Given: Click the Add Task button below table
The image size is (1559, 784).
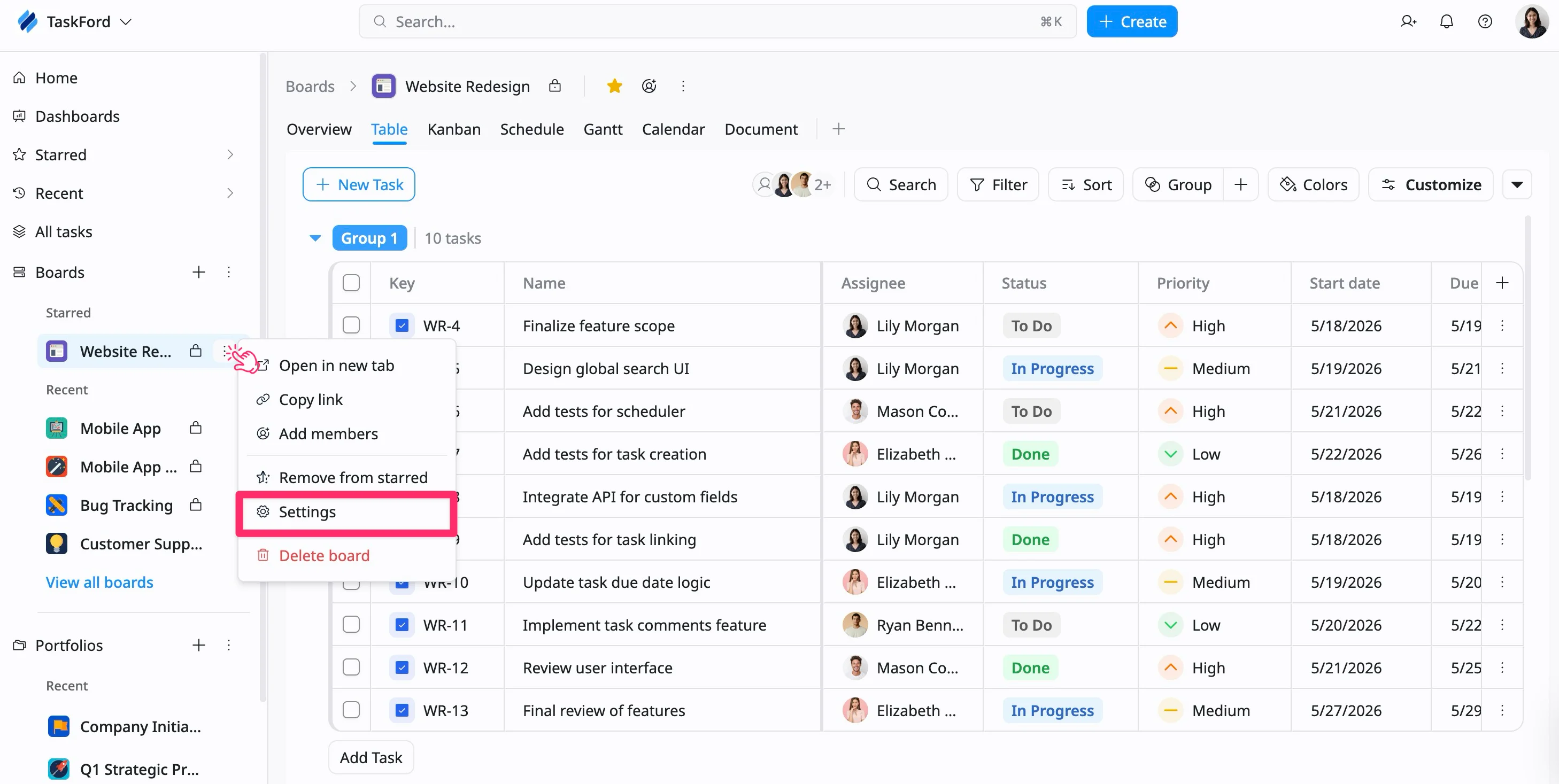Looking at the screenshot, I should pos(371,757).
